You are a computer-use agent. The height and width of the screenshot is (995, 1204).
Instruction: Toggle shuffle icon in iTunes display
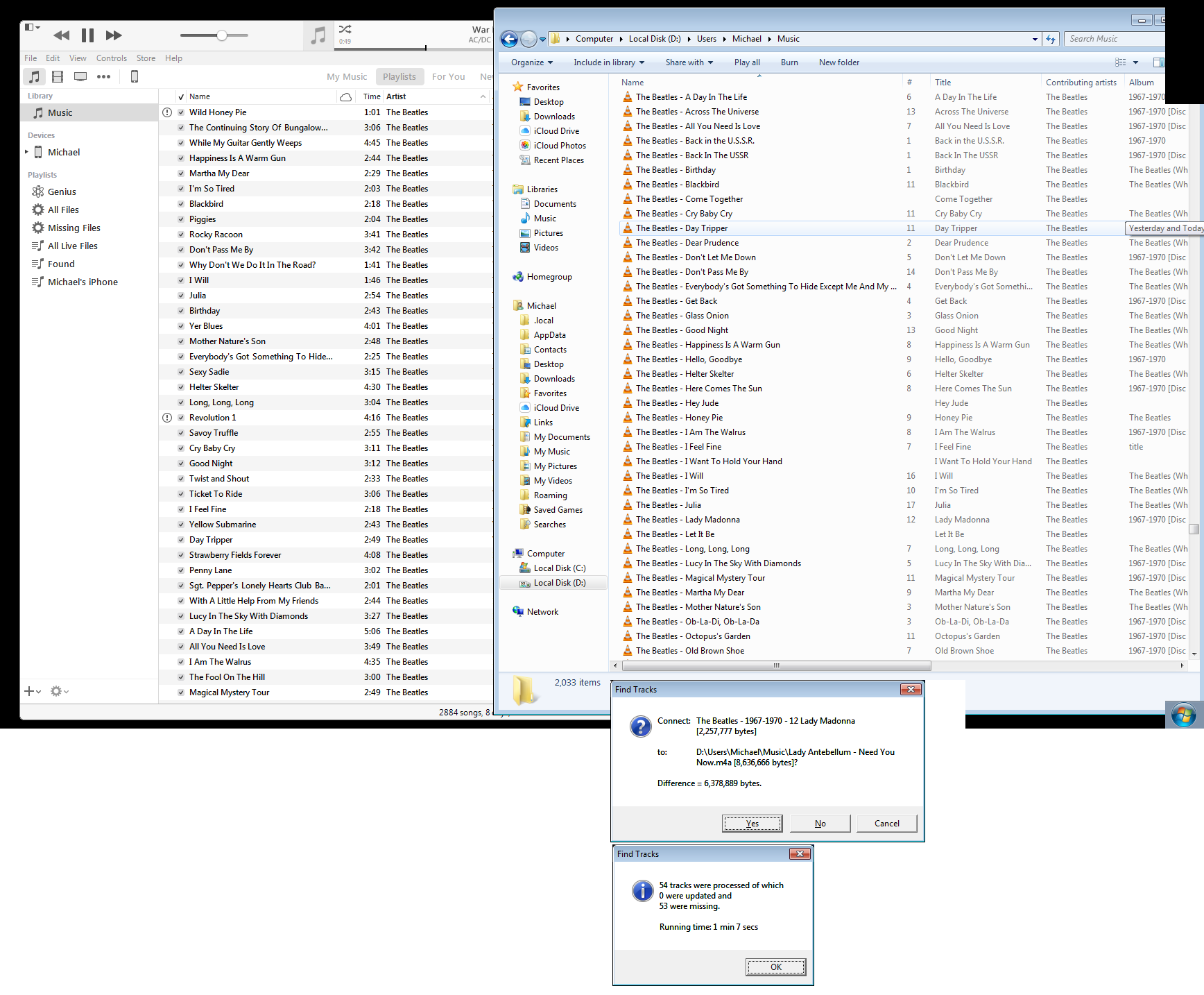[345, 29]
